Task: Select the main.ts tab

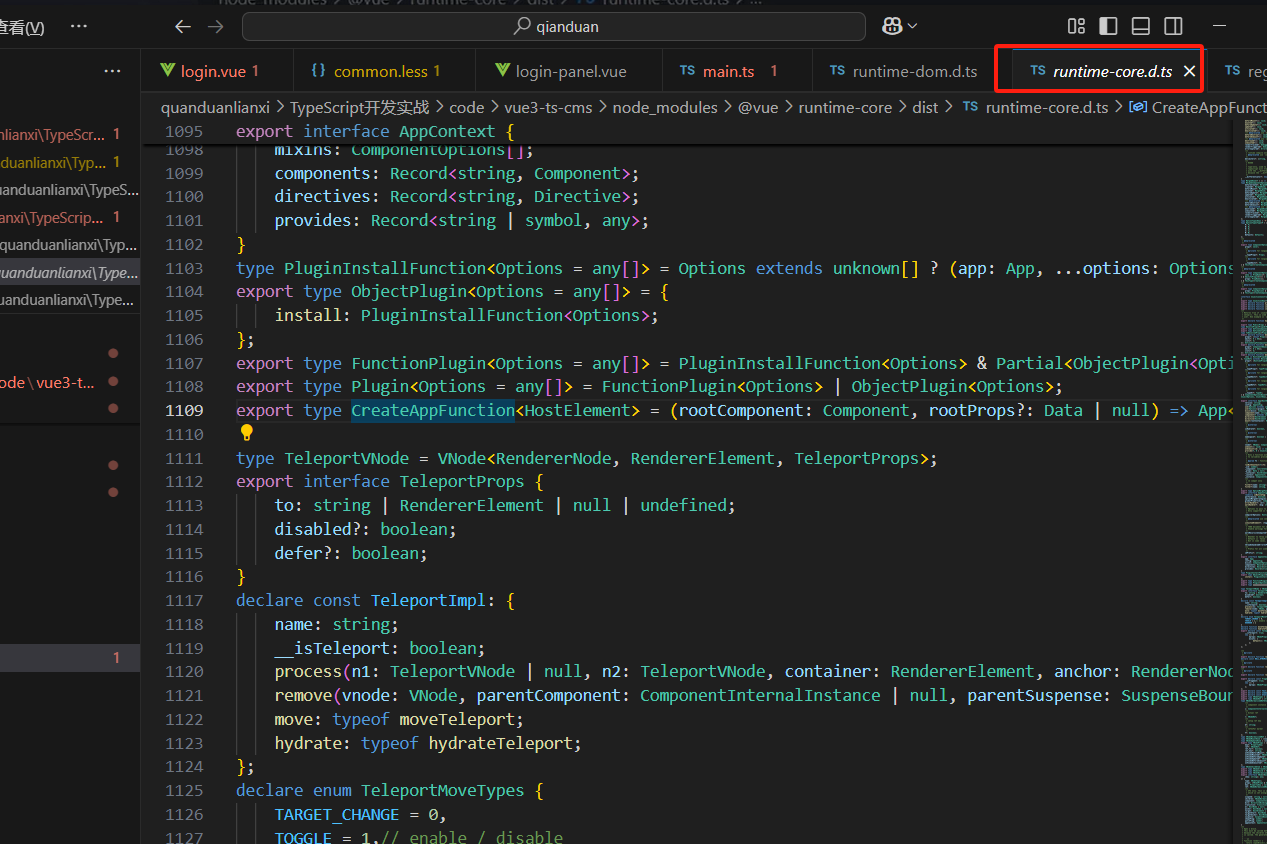Action: 728,71
